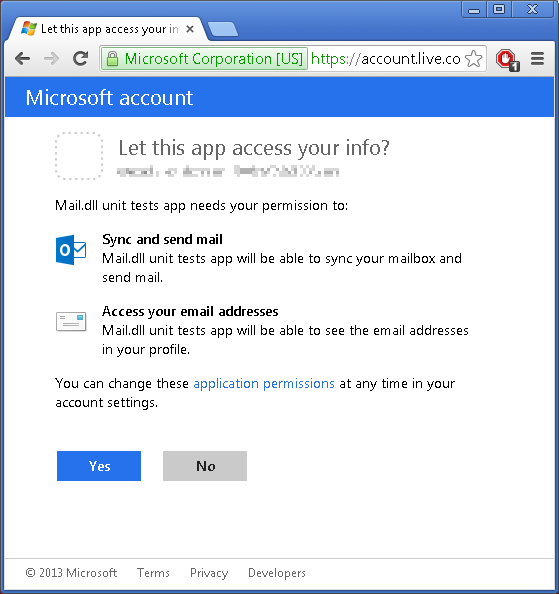Open the Developers footer link
The height and width of the screenshot is (594, 559).
(277, 573)
